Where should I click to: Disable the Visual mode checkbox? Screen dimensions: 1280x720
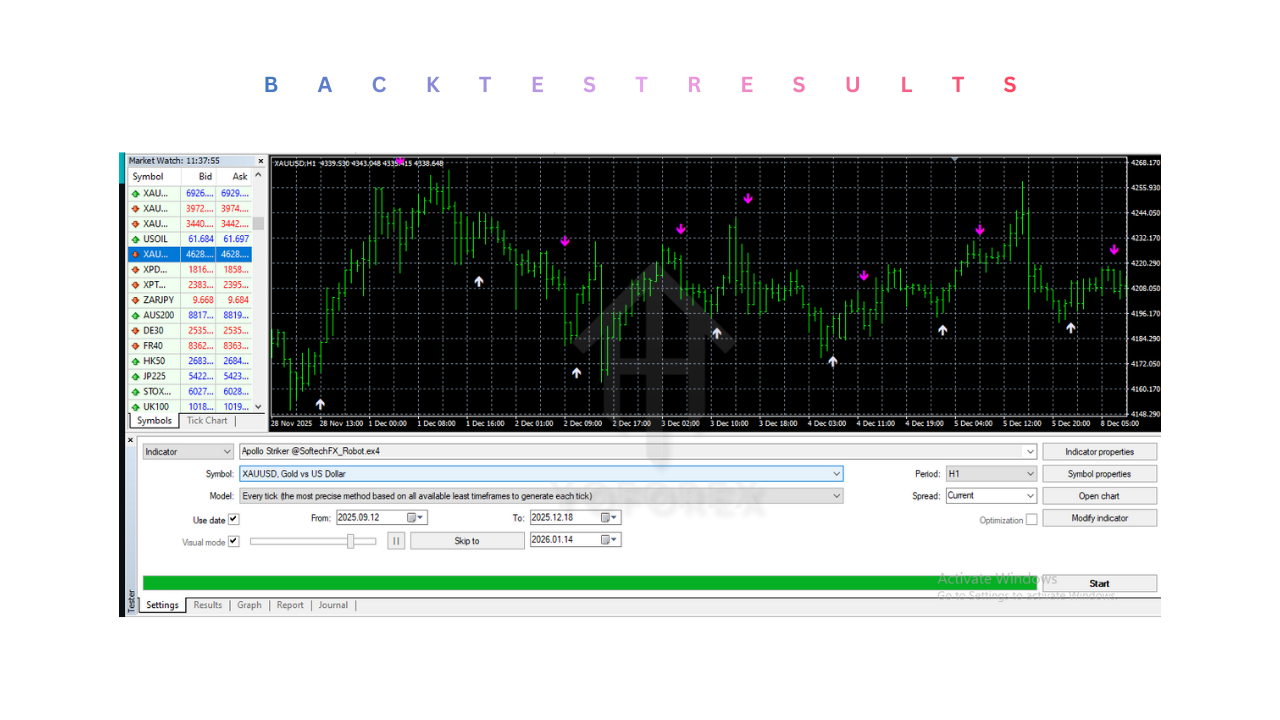(x=234, y=541)
